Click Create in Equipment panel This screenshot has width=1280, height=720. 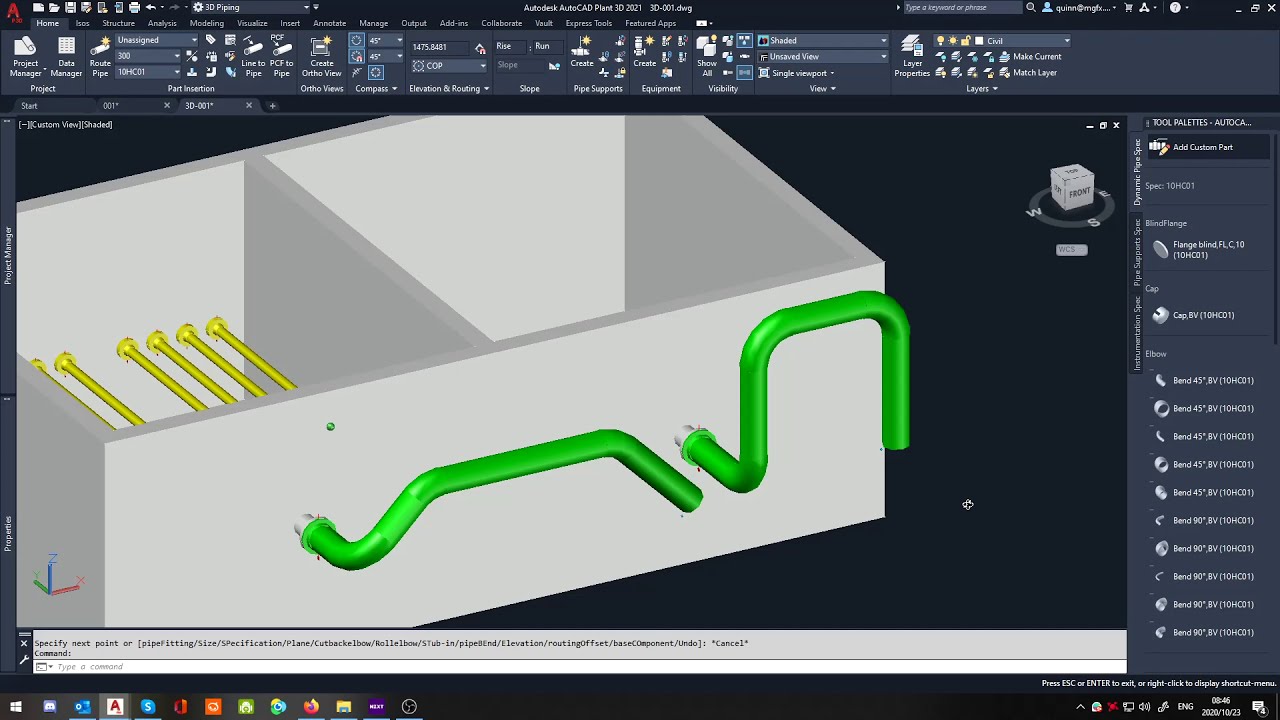644,53
